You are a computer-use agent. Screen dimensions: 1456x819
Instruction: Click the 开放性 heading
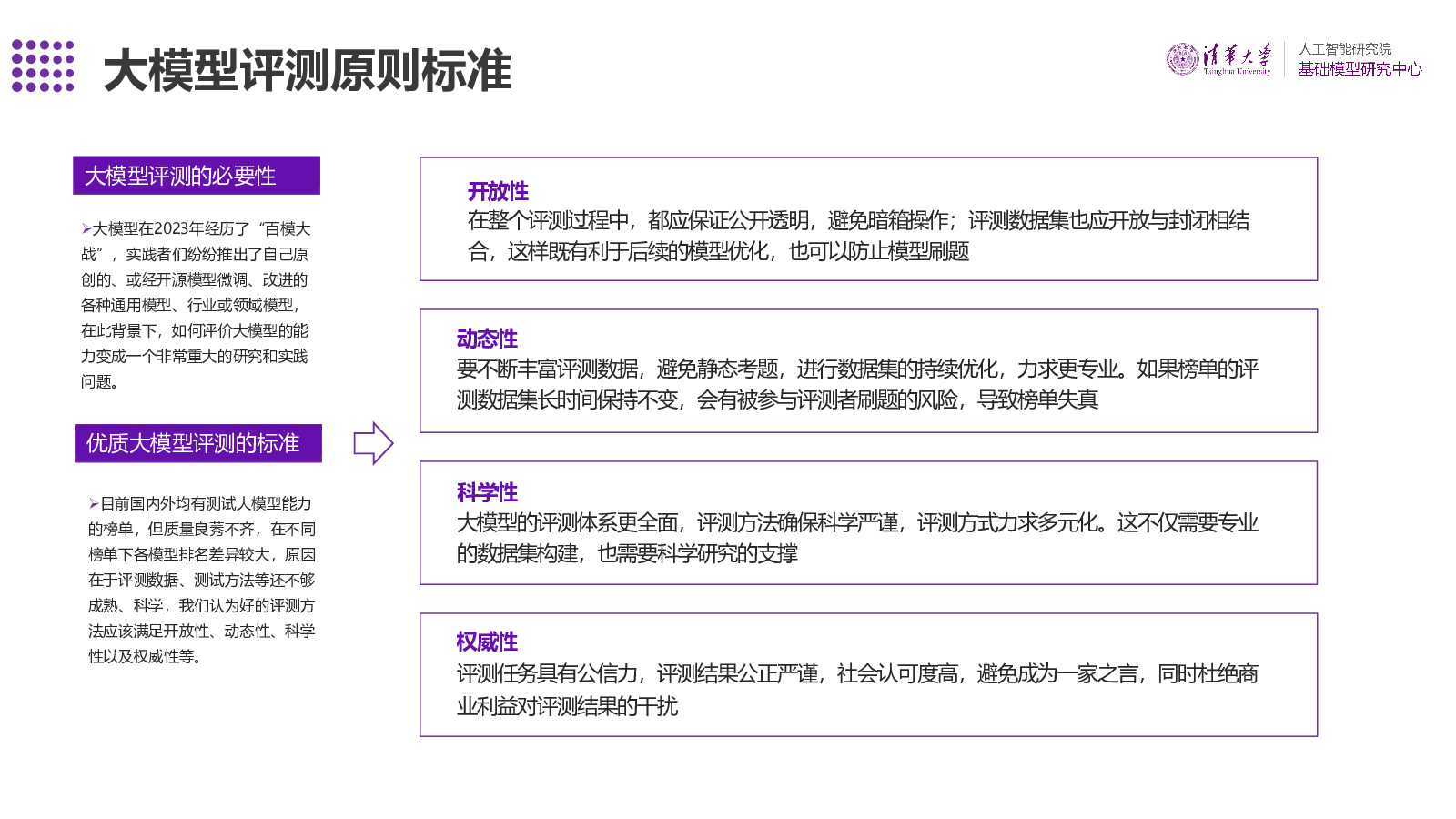498,191
